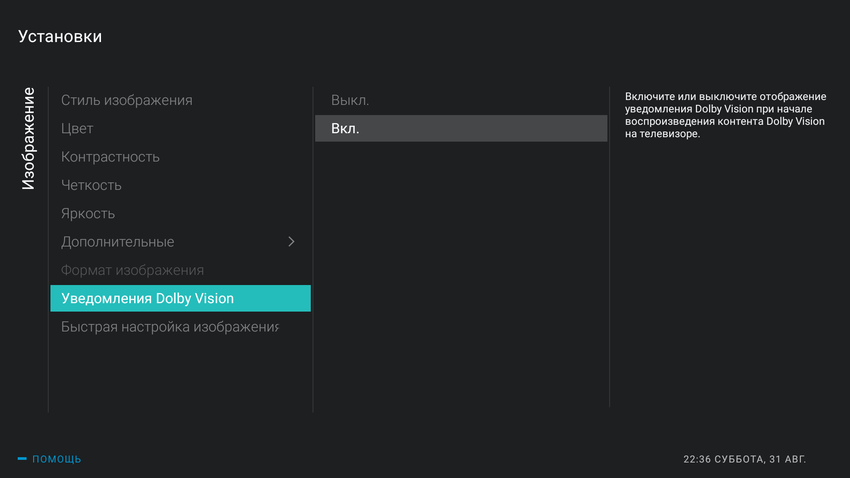
Task: Open Стиль изображения settings
Action: [127, 100]
